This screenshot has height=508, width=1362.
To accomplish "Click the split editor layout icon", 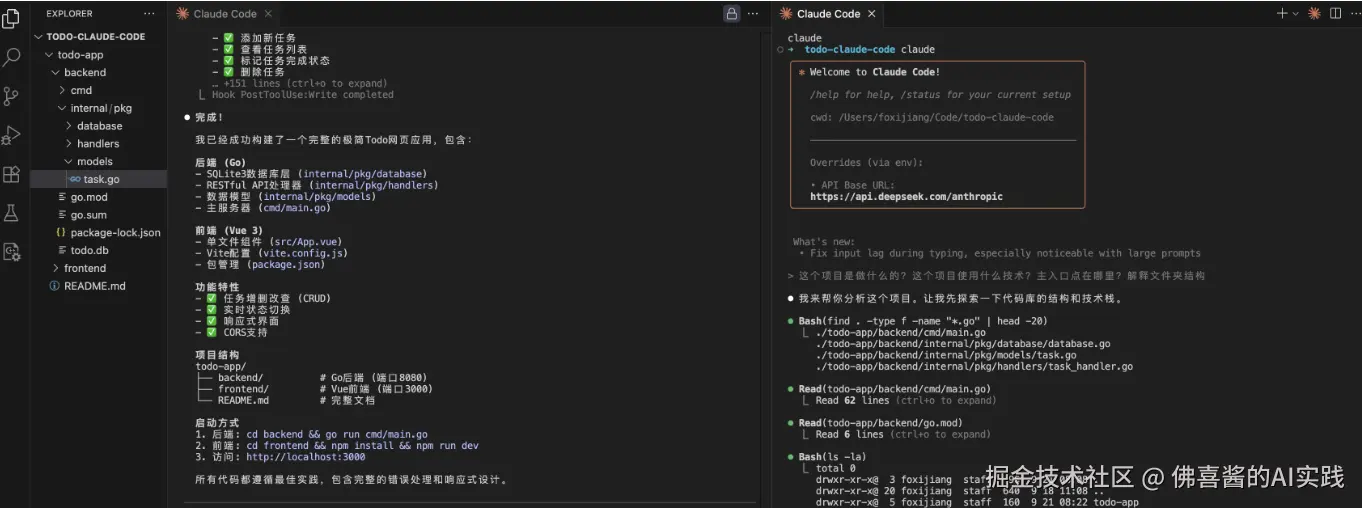I will coord(1334,13).
